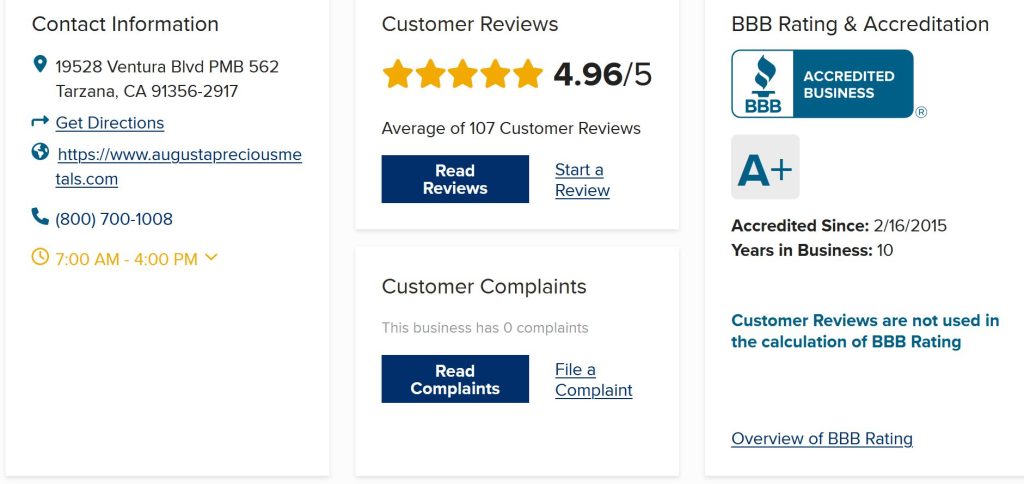Open the 7:00 AM - 4:00 PM hours dropdown
Screen dimensions: 1024x484
126,259
